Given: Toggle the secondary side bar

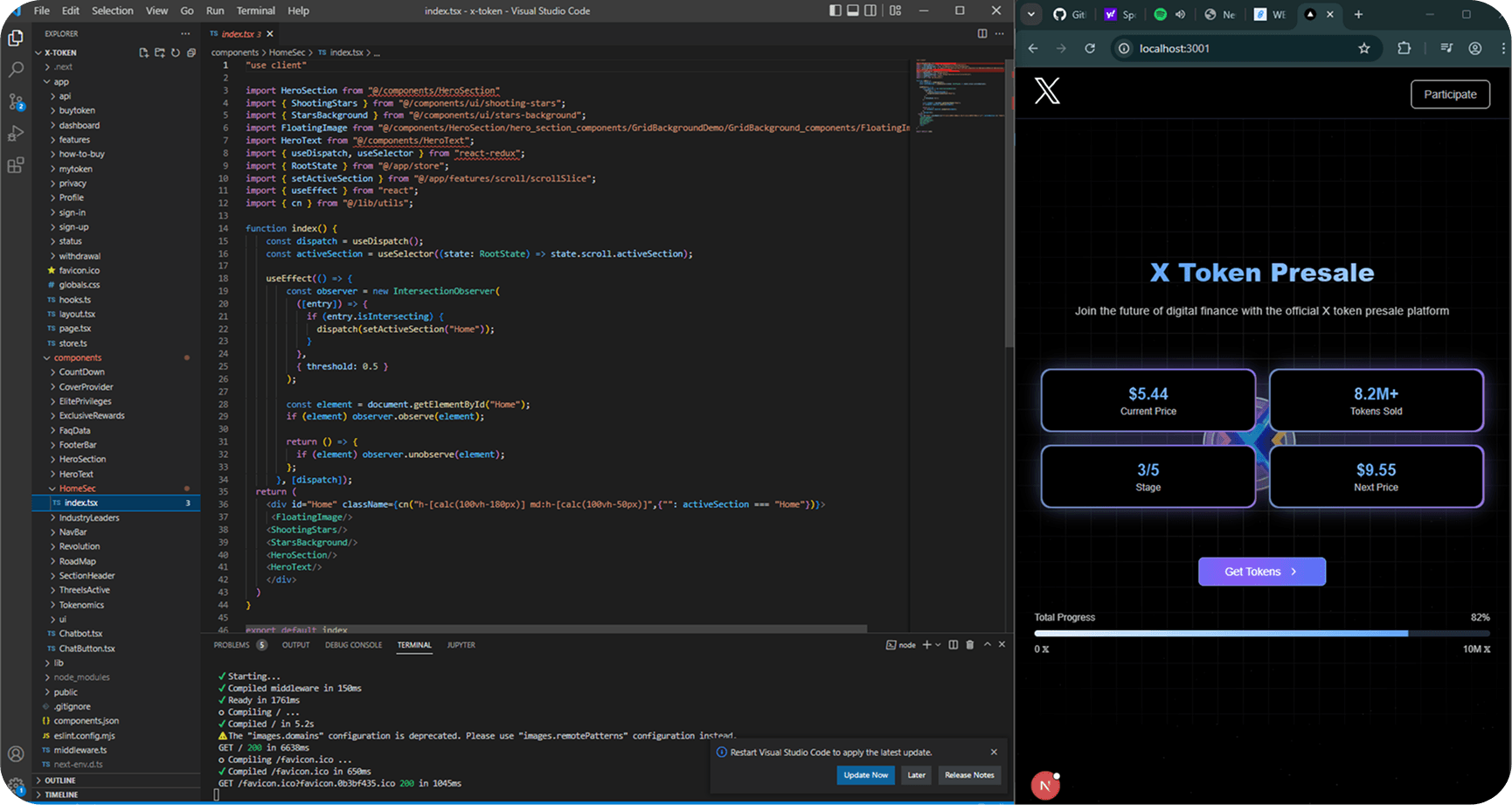Looking at the screenshot, I should pyautogui.click(x=870, y=10).
